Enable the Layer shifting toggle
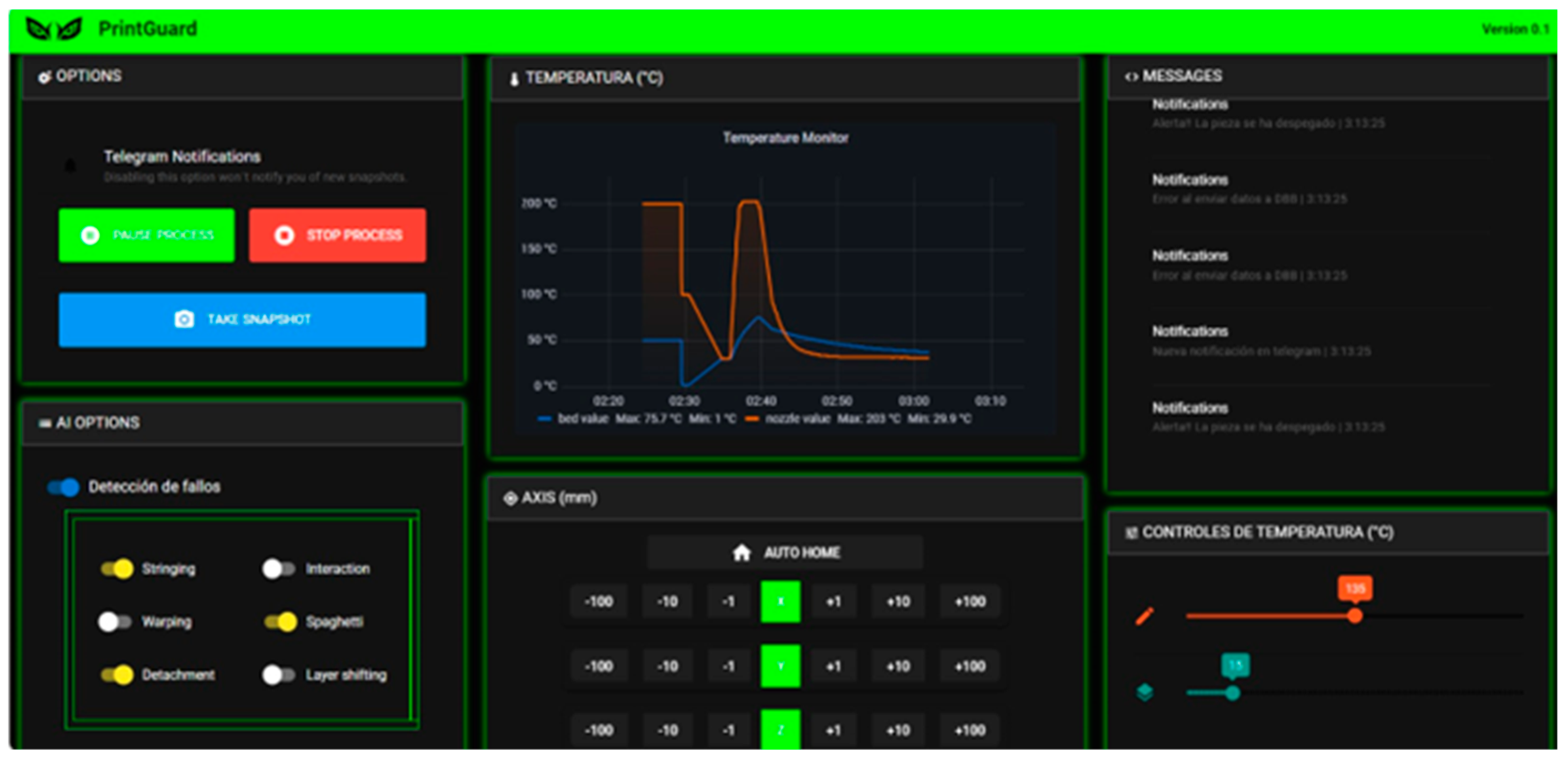 point(279,675)
